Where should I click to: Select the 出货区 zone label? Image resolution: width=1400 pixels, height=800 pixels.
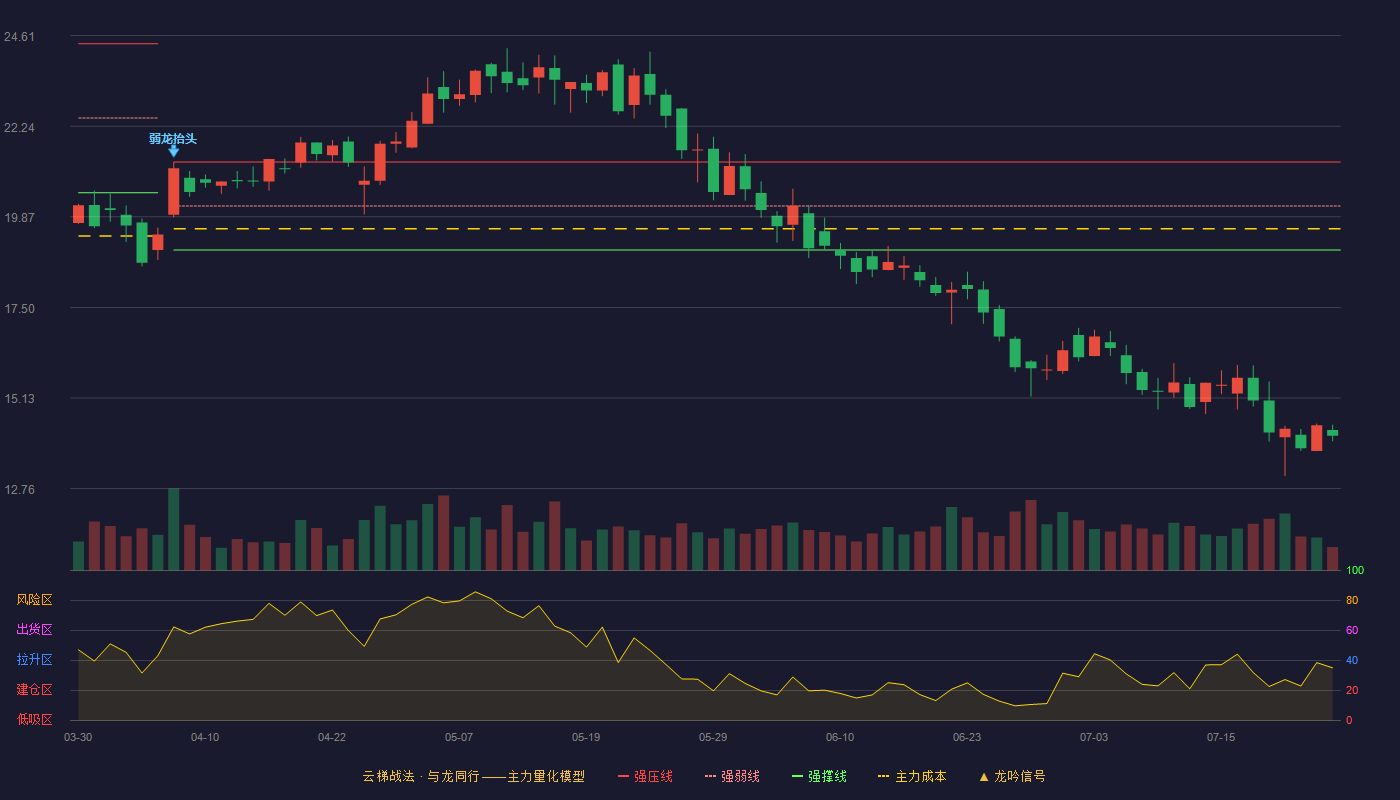pos(34,630)
